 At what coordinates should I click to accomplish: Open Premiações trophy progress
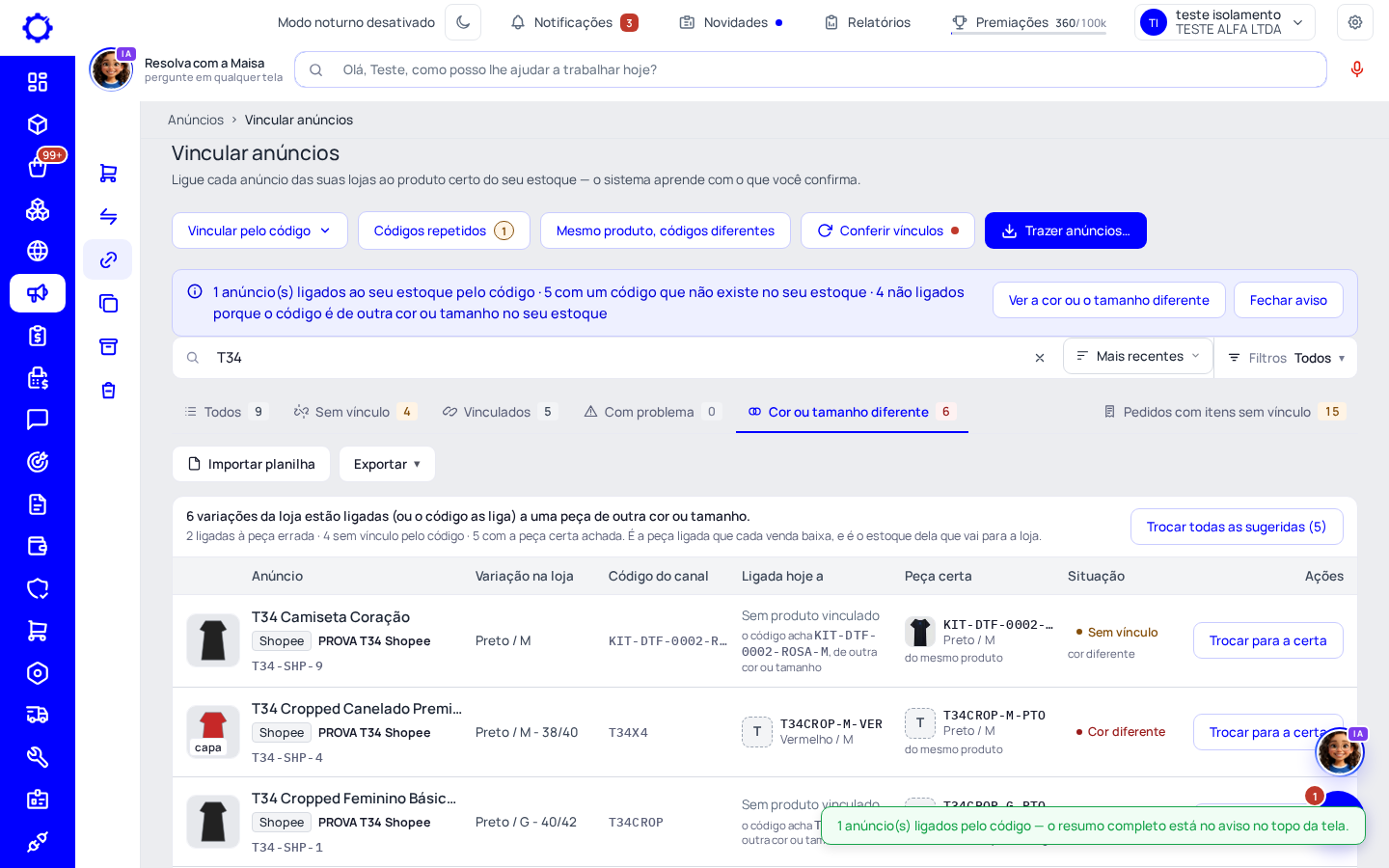[1028, 22]
